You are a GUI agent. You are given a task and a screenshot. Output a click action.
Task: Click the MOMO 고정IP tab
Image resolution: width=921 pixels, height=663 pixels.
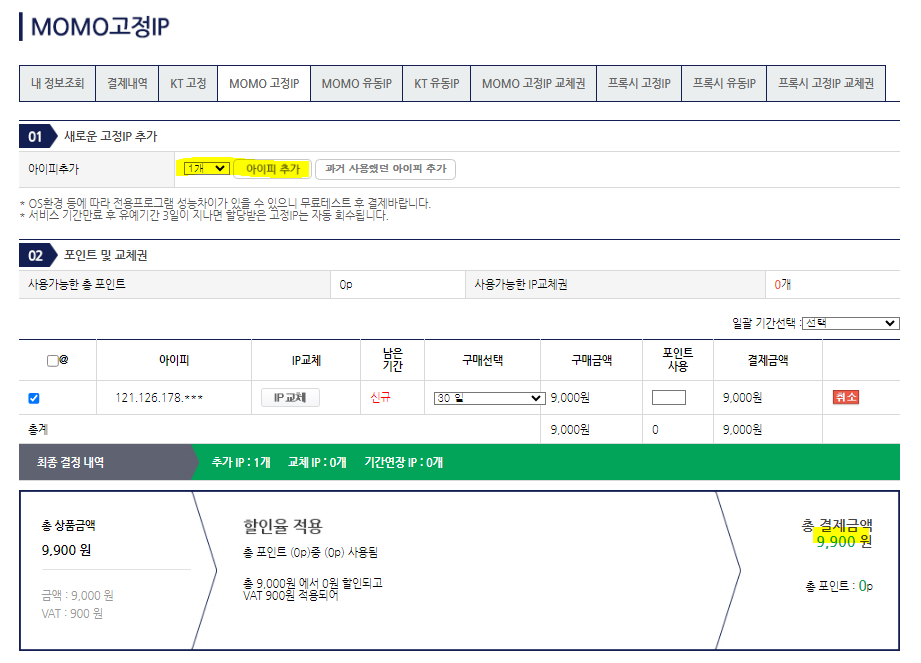264,84
